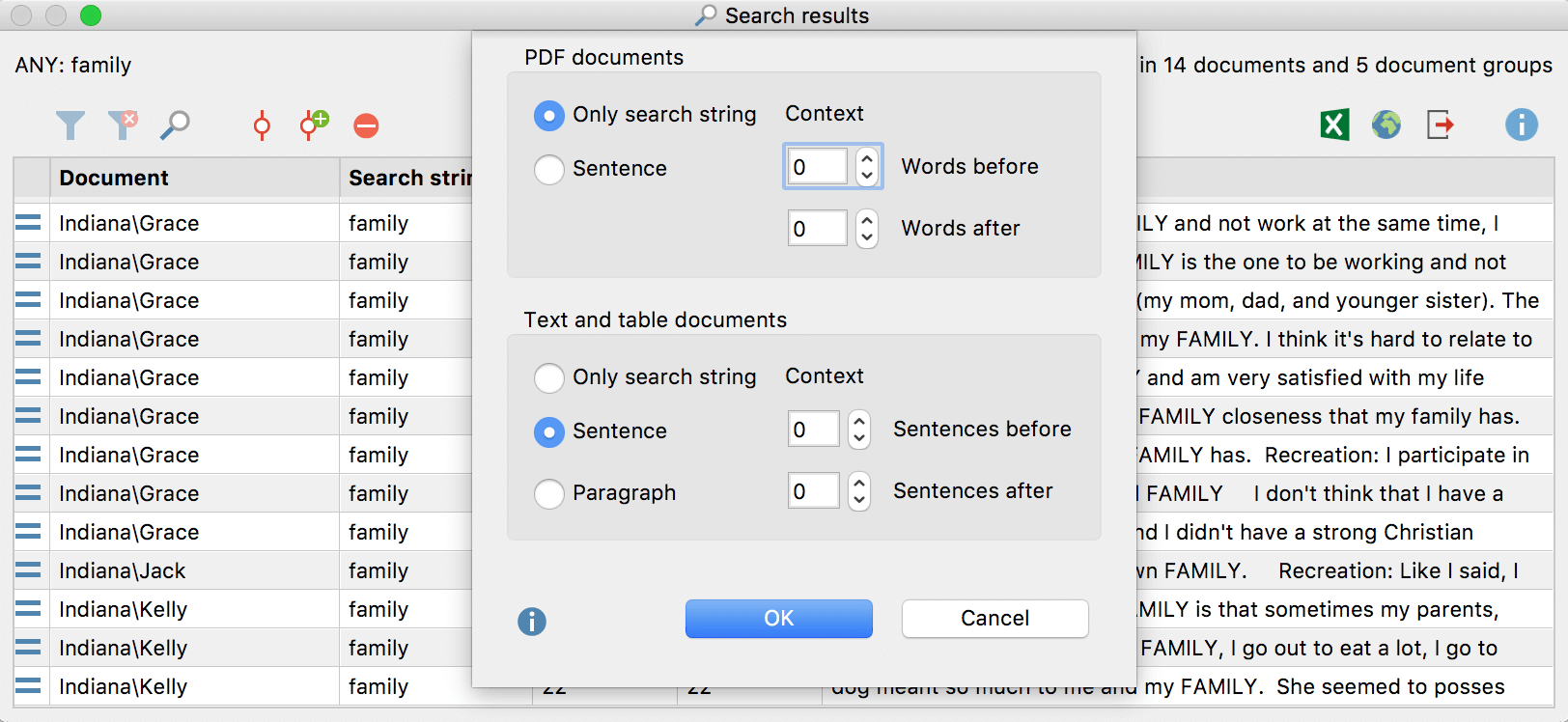1568x722 pixels.
Task: Click the Words after number field
Action: click(x=818, y=229)
